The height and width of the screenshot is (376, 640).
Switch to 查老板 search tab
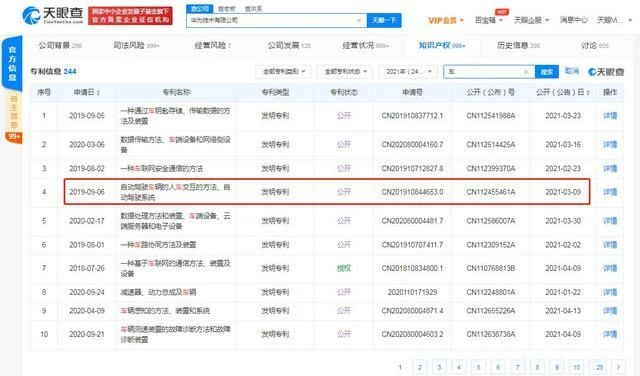226,9
